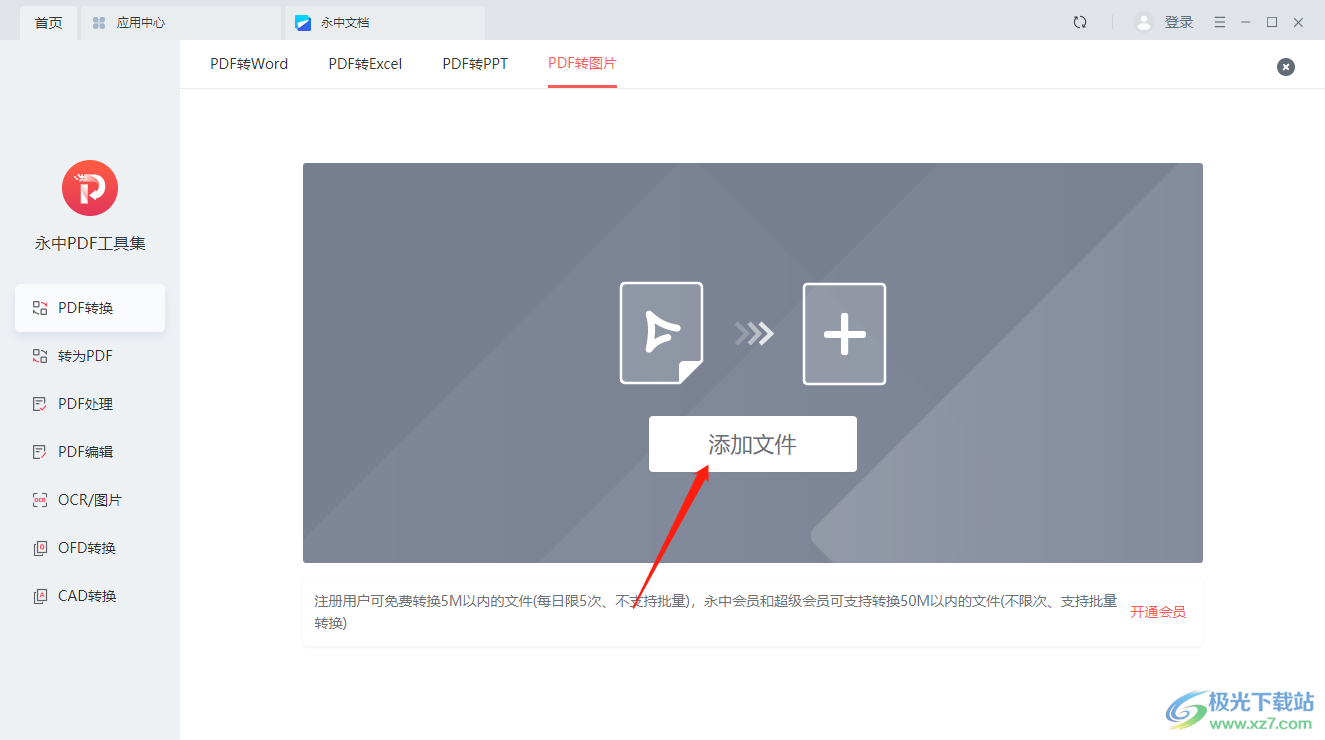Click the PDF转换 sidebar icon

40,308
